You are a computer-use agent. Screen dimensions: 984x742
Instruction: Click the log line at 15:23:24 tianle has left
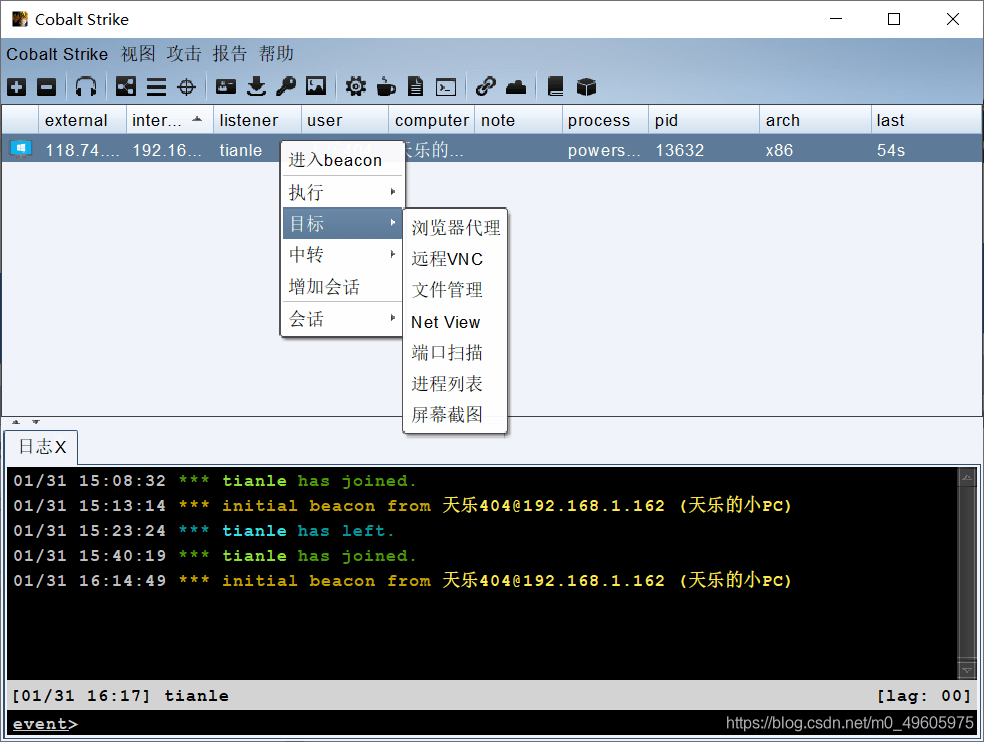[204, 530]
